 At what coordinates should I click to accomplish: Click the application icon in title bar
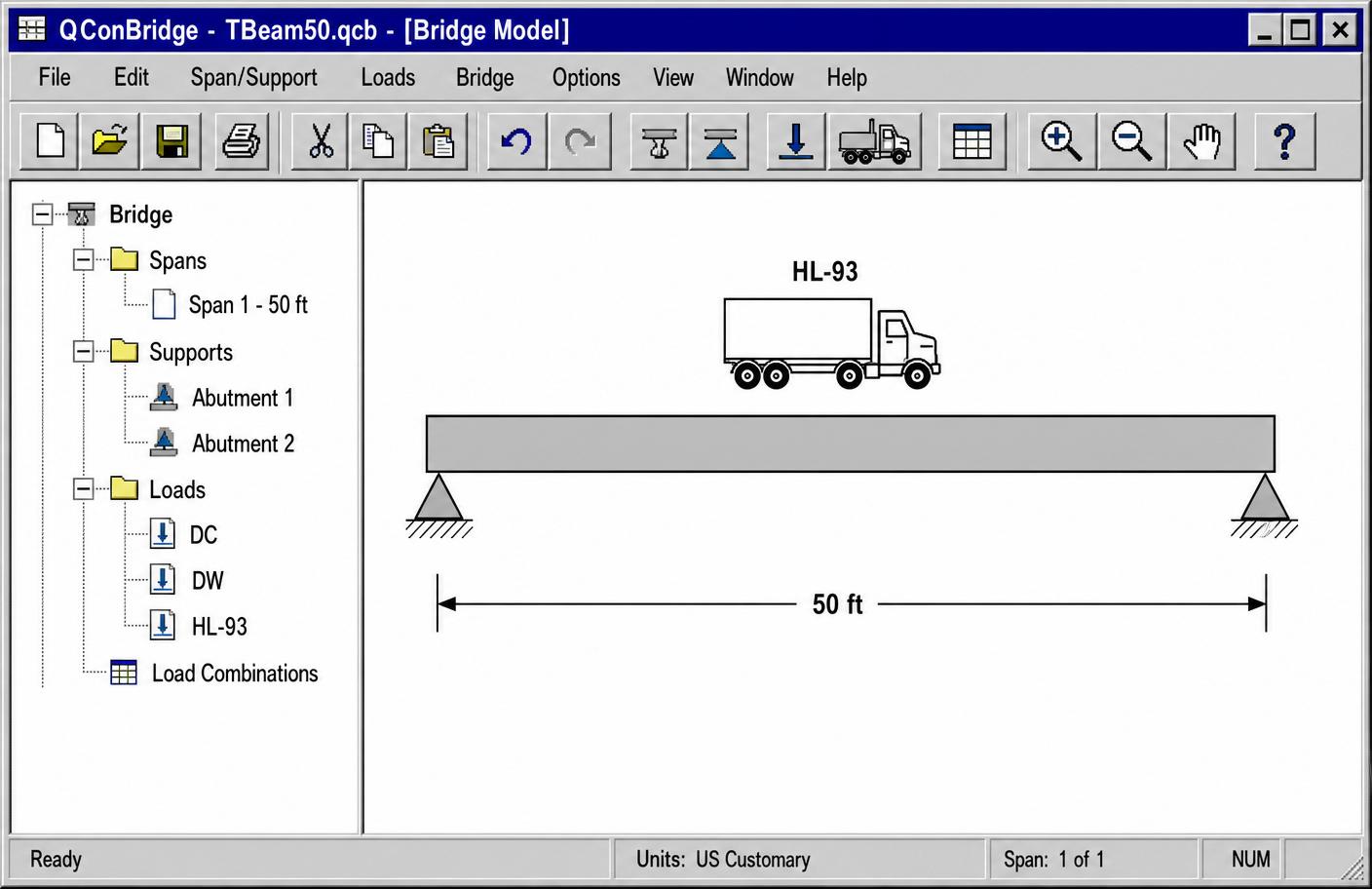tap(31, 29)
